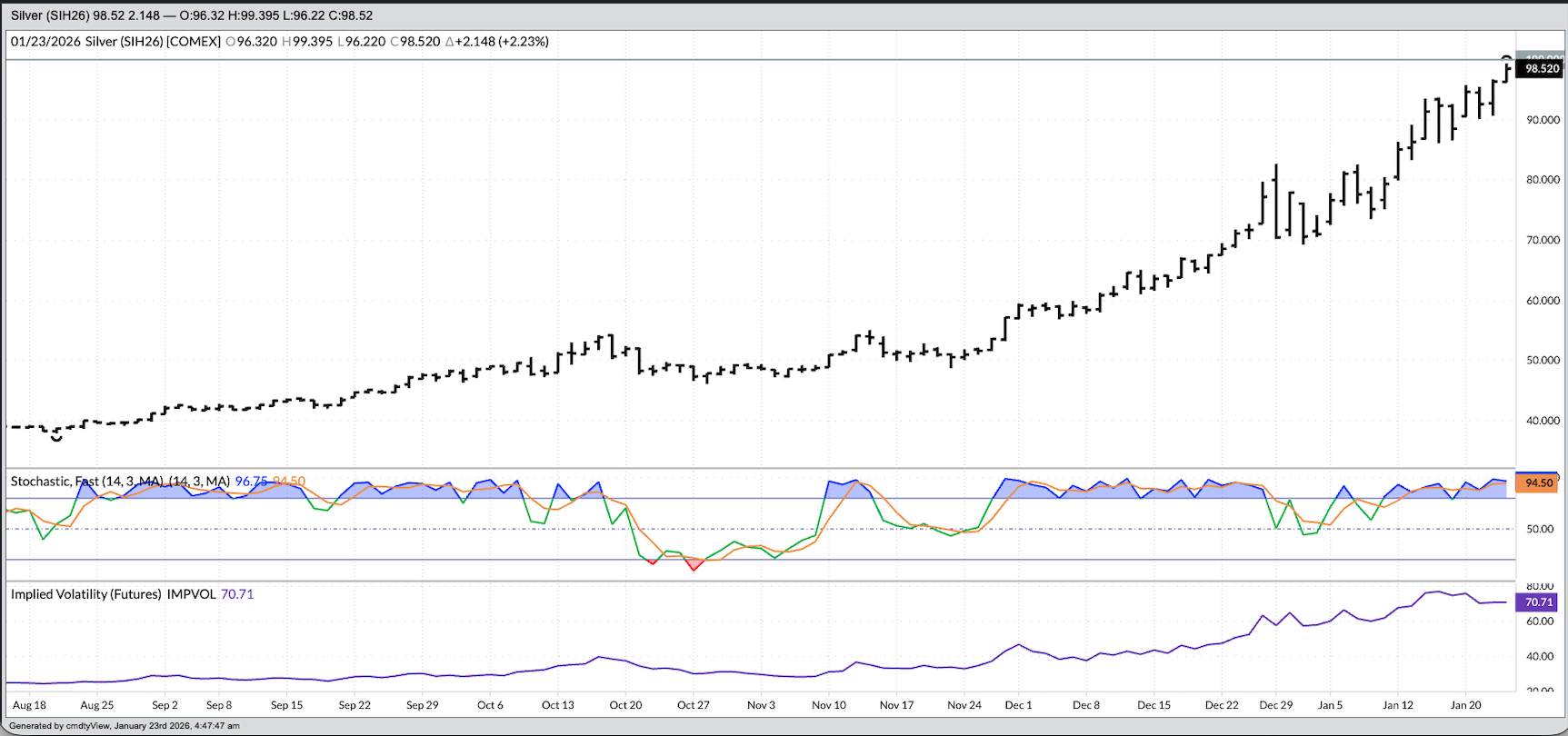The image size is (1568, 736).
Task: Click the 60.000 level on the price axis
Action: [x=1543, y=301]
